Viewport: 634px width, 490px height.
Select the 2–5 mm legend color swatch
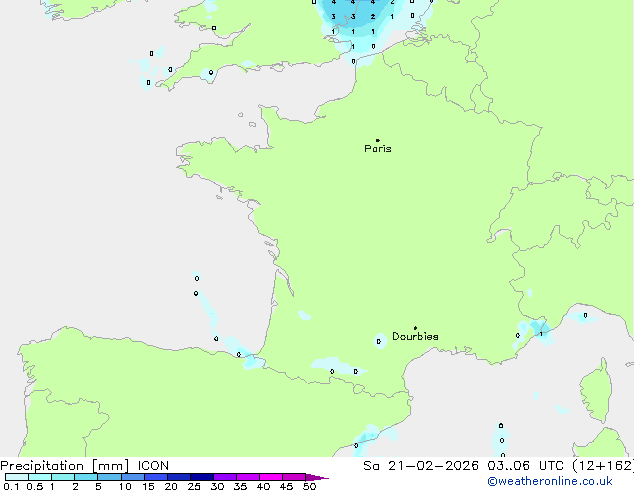coord(86,477)
